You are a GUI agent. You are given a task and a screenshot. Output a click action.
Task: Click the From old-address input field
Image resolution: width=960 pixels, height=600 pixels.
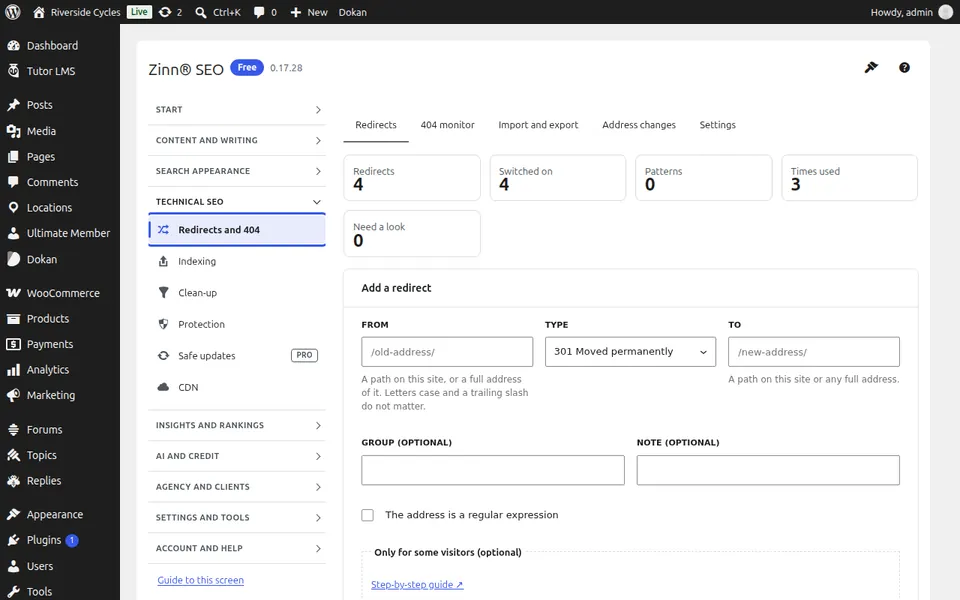click(x=447, y=352)
